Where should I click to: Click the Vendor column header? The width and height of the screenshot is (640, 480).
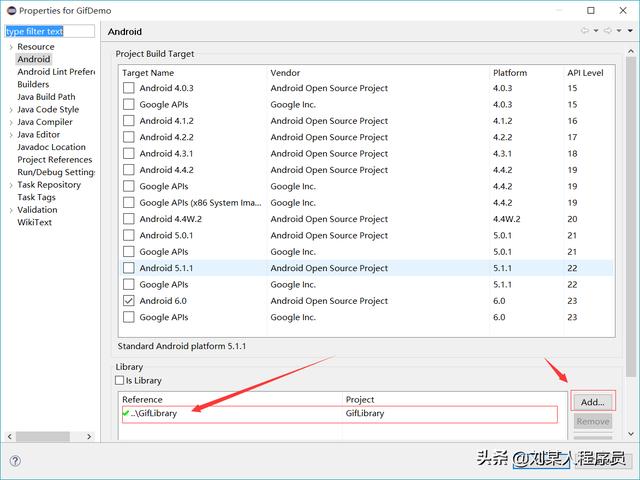(x=285, y=73)
